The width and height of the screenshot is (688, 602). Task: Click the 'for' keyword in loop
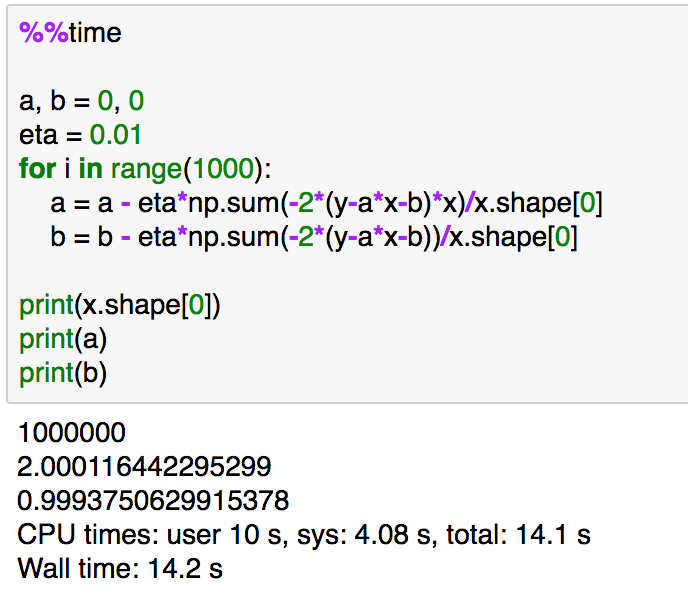[x=37, y=168]
